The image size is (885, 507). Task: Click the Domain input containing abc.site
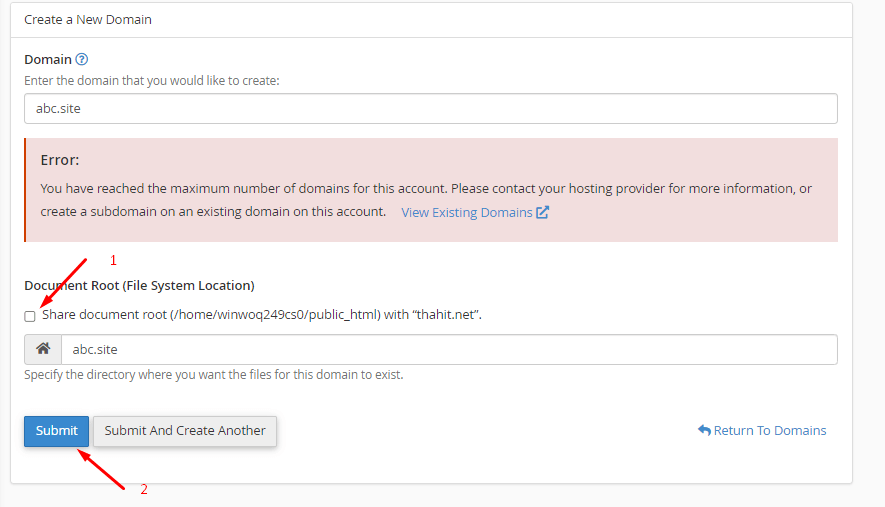pos(431,108)
